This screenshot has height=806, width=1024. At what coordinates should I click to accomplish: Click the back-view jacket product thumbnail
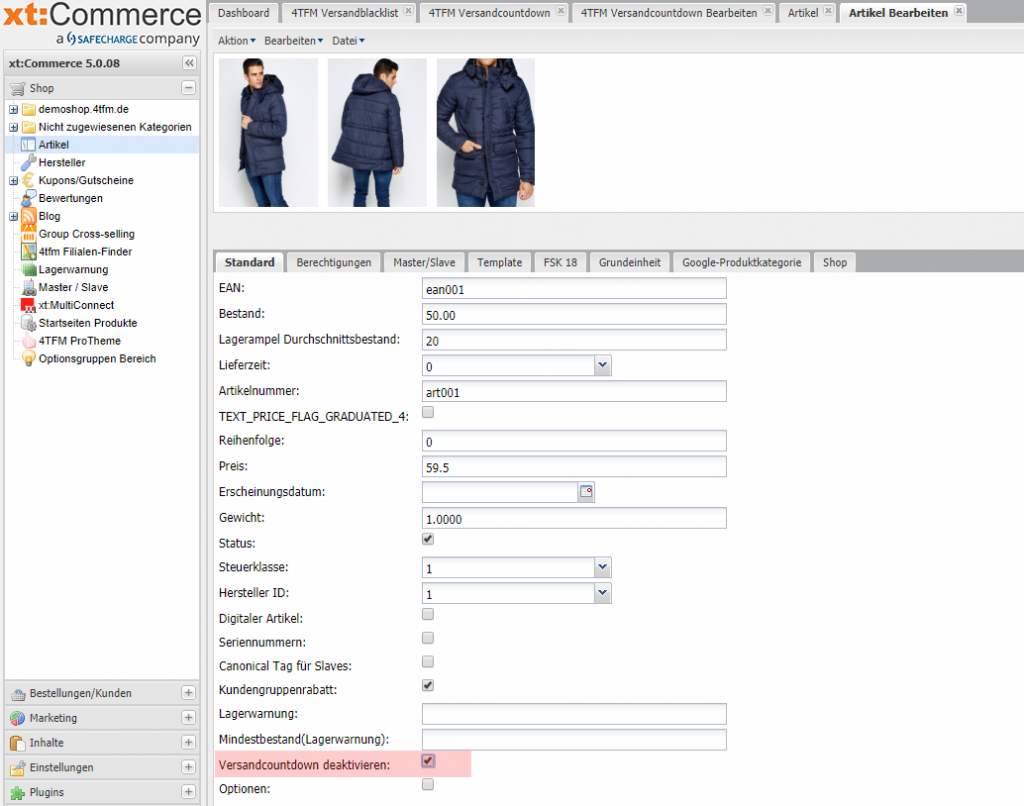coord(377,132)
